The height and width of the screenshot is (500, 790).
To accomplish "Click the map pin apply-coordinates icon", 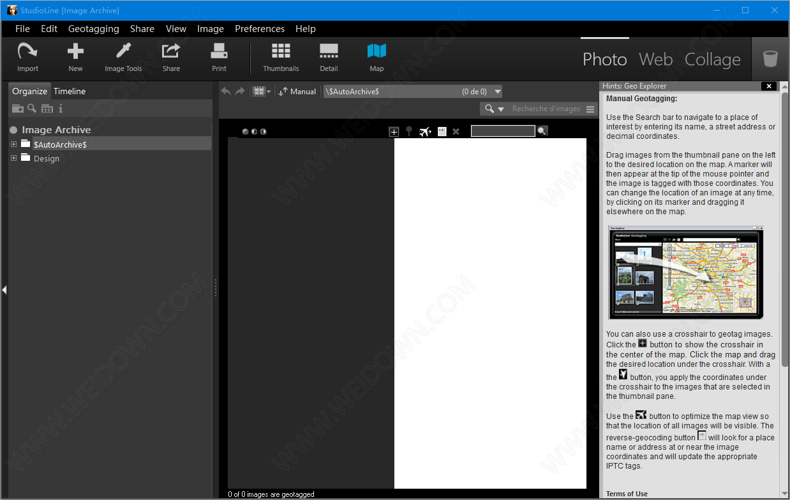I will (409, 132).
